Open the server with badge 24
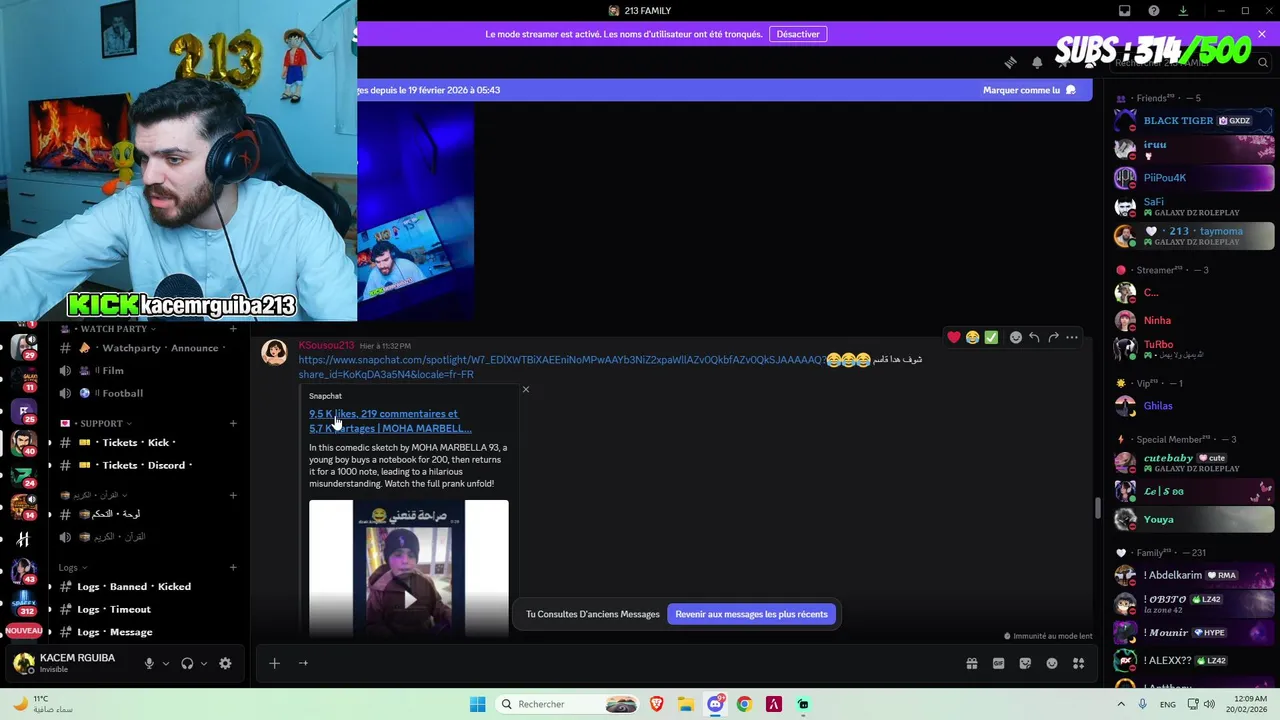The height and width of the screenshot is (720, 1280). coord(23,476)
